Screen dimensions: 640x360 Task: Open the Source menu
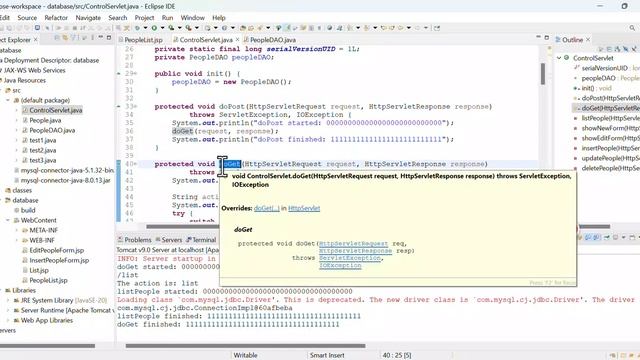click(27, 18)
